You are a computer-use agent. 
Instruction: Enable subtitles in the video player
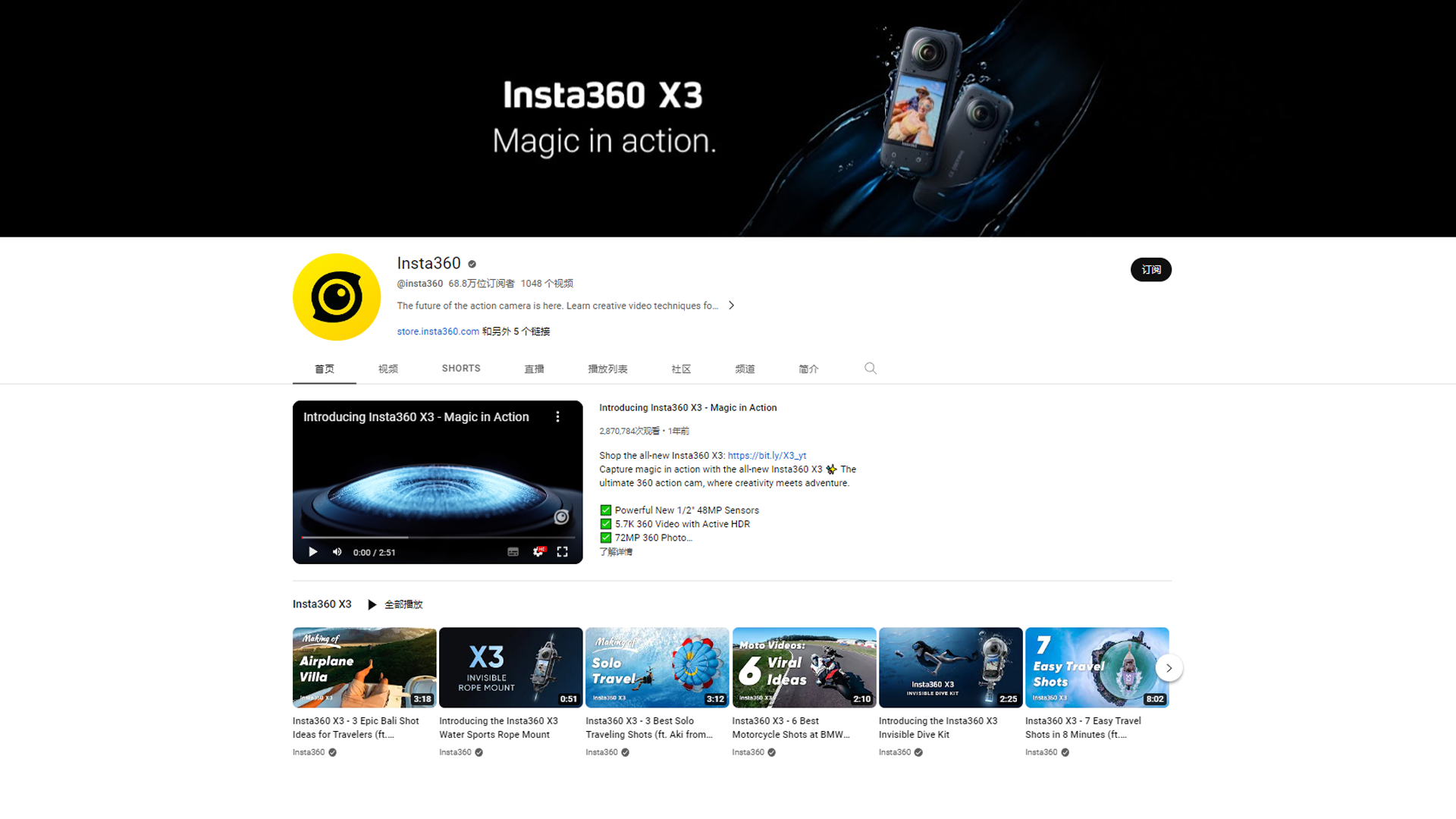pyautogui.click(x=513, y=552)
